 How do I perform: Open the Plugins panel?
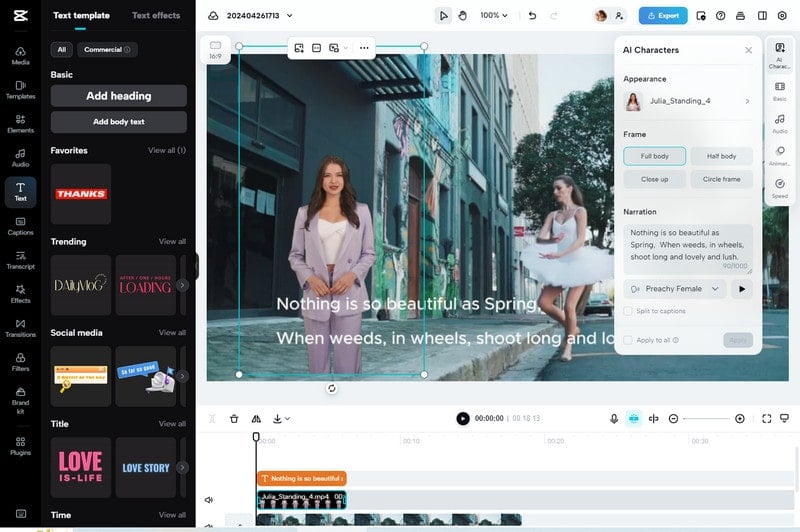coord(20,446)
